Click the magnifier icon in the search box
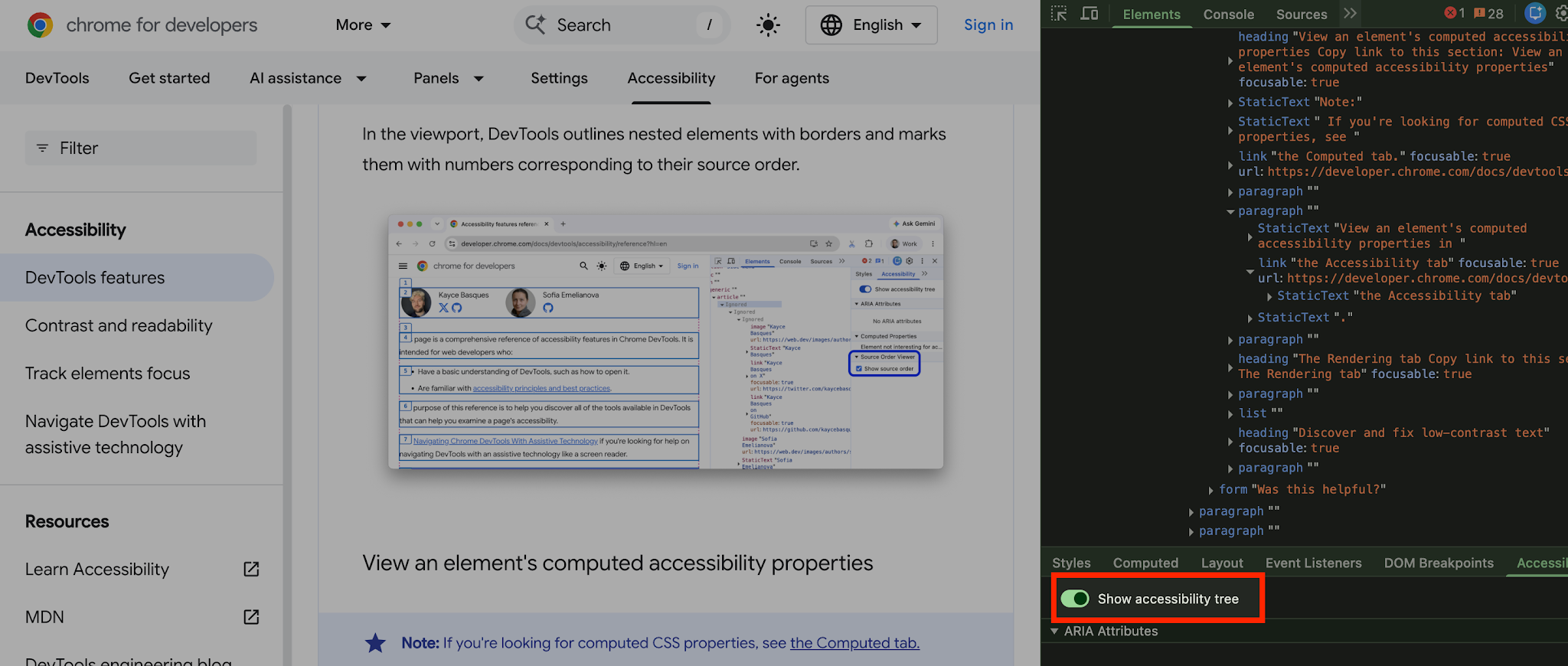Image resolution: width=1568 pixels, height=666 pixels. coord(535,25)
